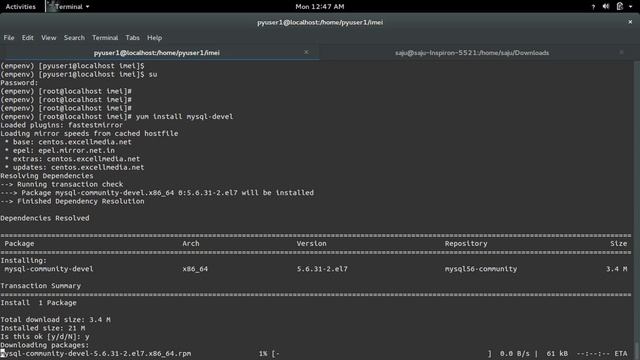Click the 'x86_64' arch value
Screen dimensions: 640x360
[x=195, y=269]
